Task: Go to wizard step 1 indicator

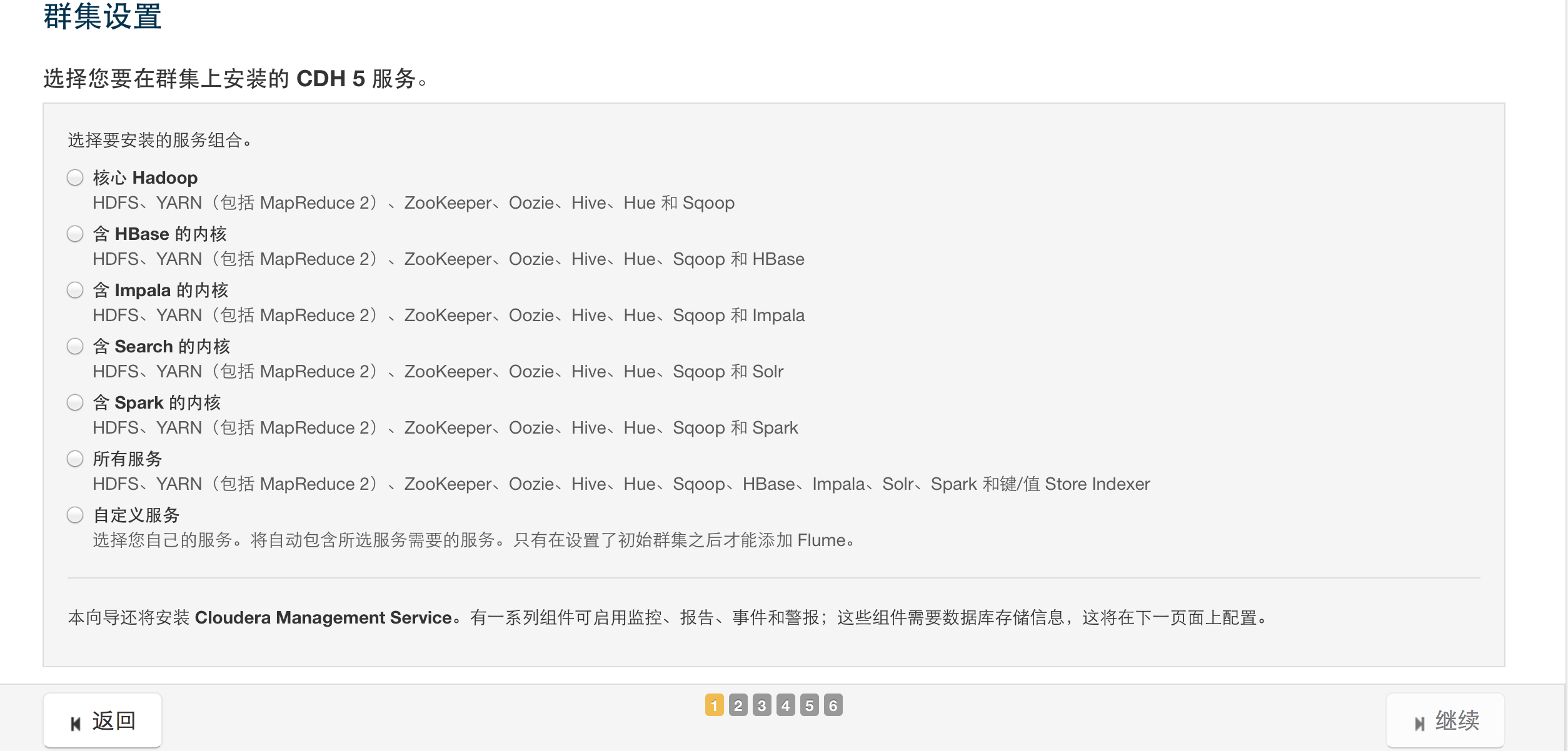Action: [x=714, y=705]
